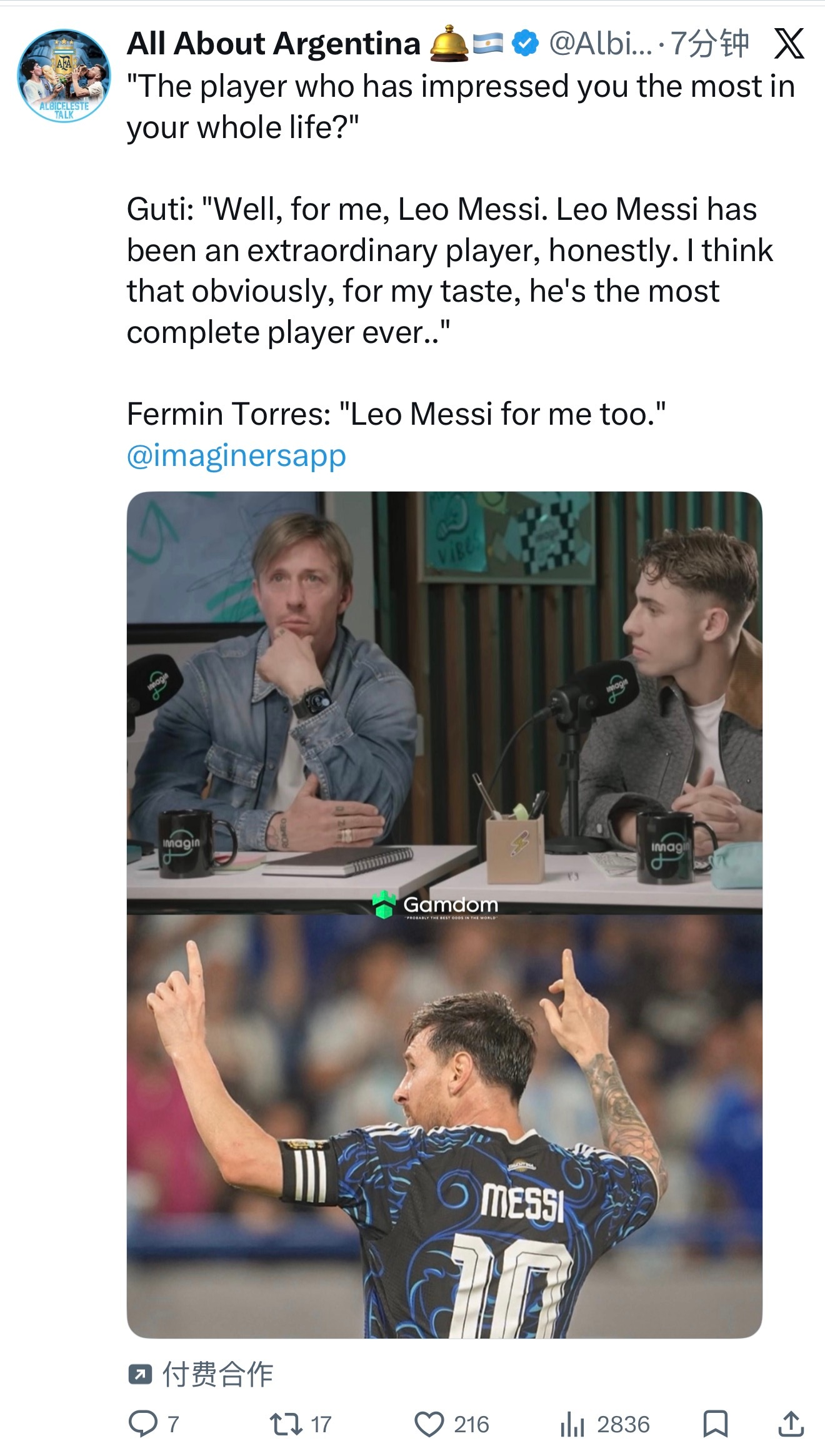825x1456 pixels.
Task: Open All About Argentina profile avatar
Action: click(64, 76)
